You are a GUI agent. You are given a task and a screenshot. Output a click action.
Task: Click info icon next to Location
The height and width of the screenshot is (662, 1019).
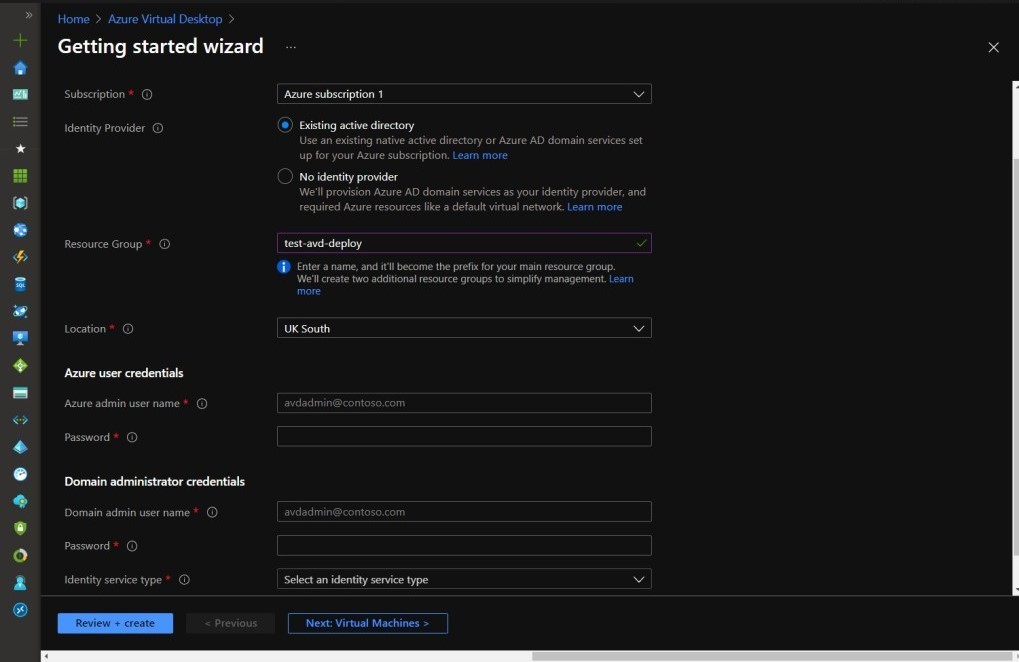(x=128, y=329)
